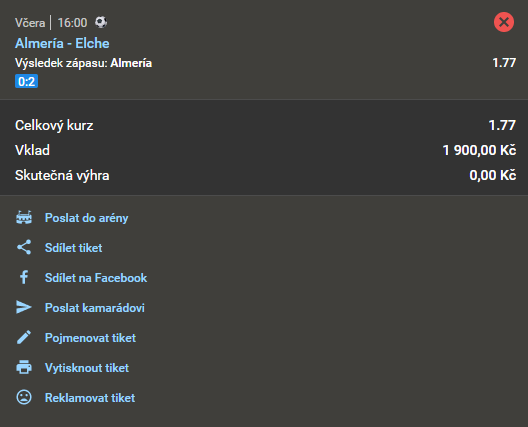Select Poslat do arény option
528x427 pixels.
tap(87, 218)
